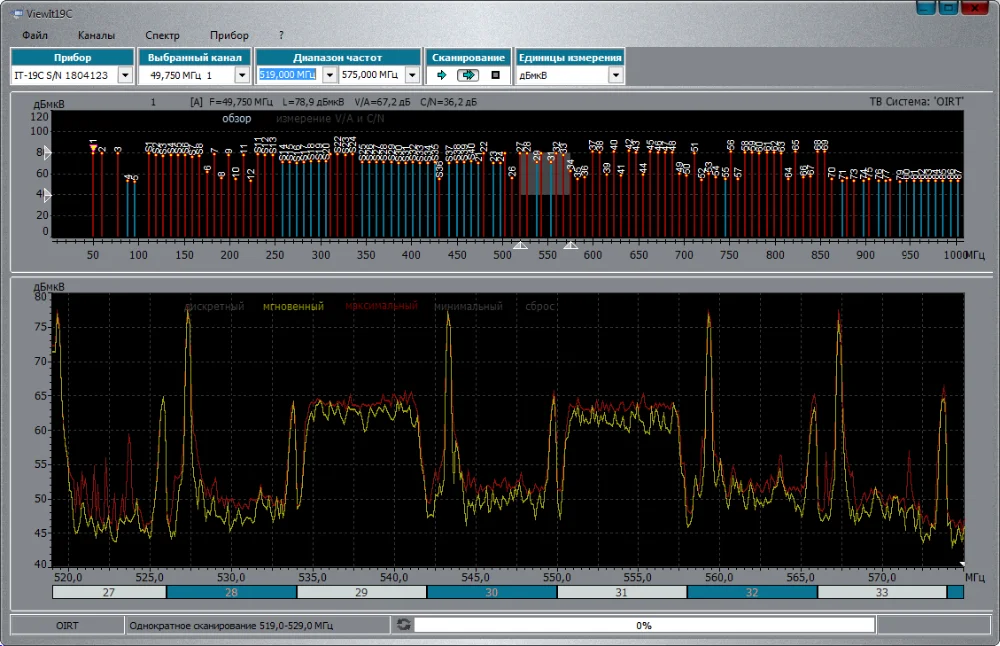Click the upper level marker on overview axis

[47, 152]
